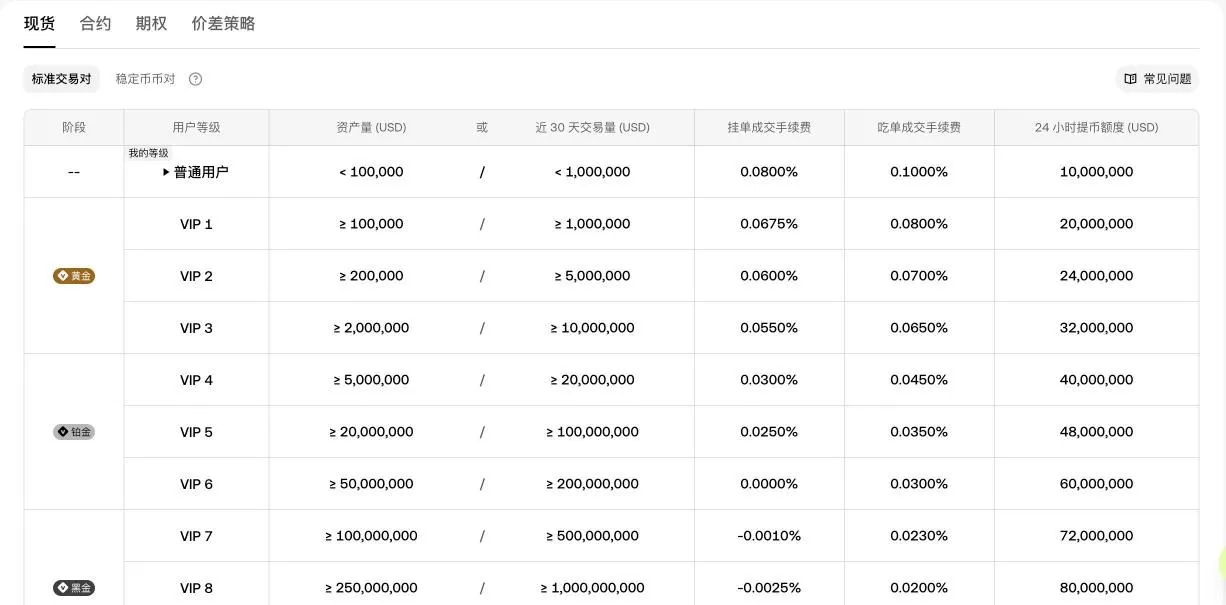Click the 黑金 tier badge
Screen dimensions: 1226x605
click(x=74, y=588)
